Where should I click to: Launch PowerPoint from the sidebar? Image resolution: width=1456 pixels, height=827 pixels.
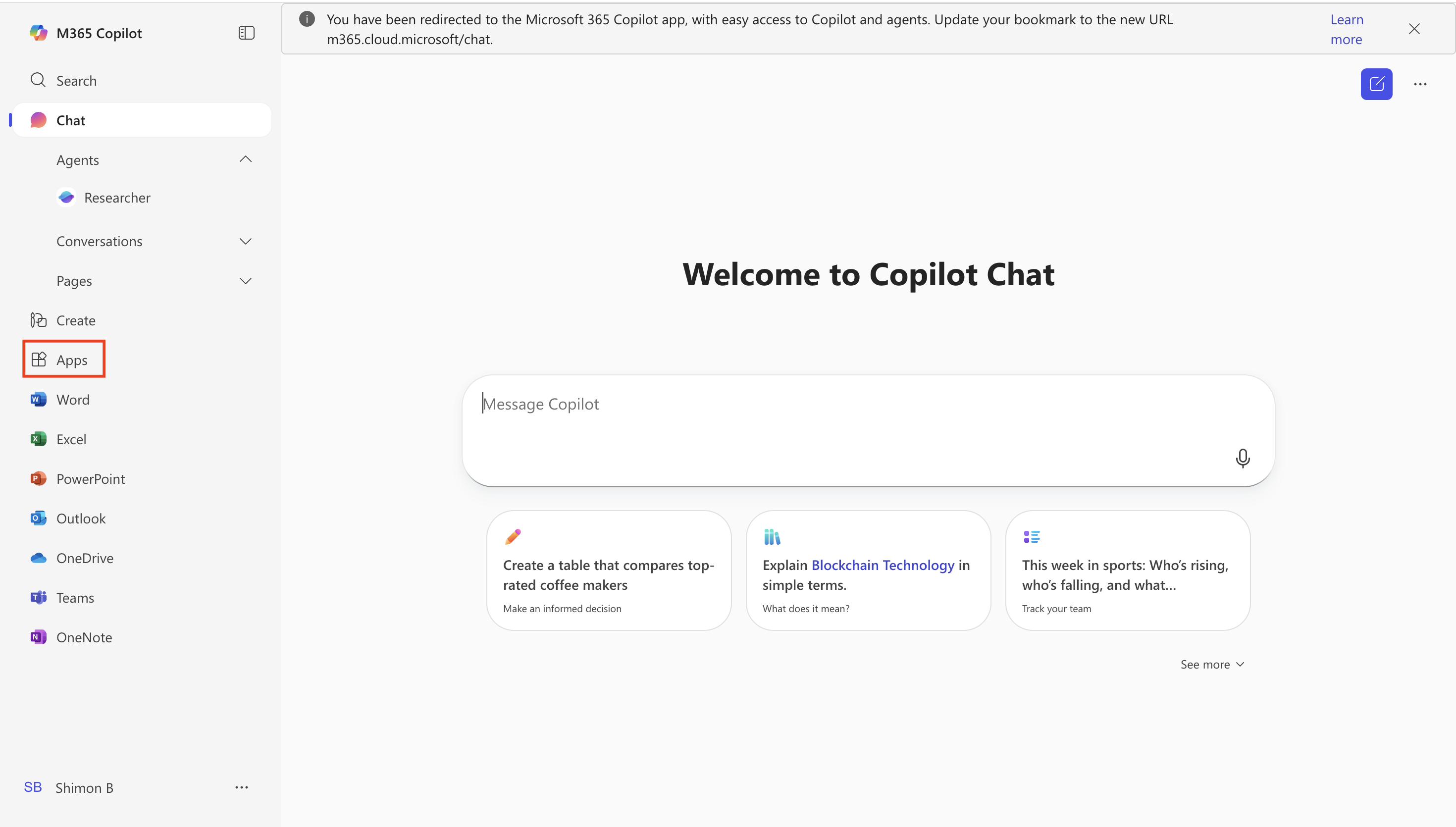coord(90,479)
